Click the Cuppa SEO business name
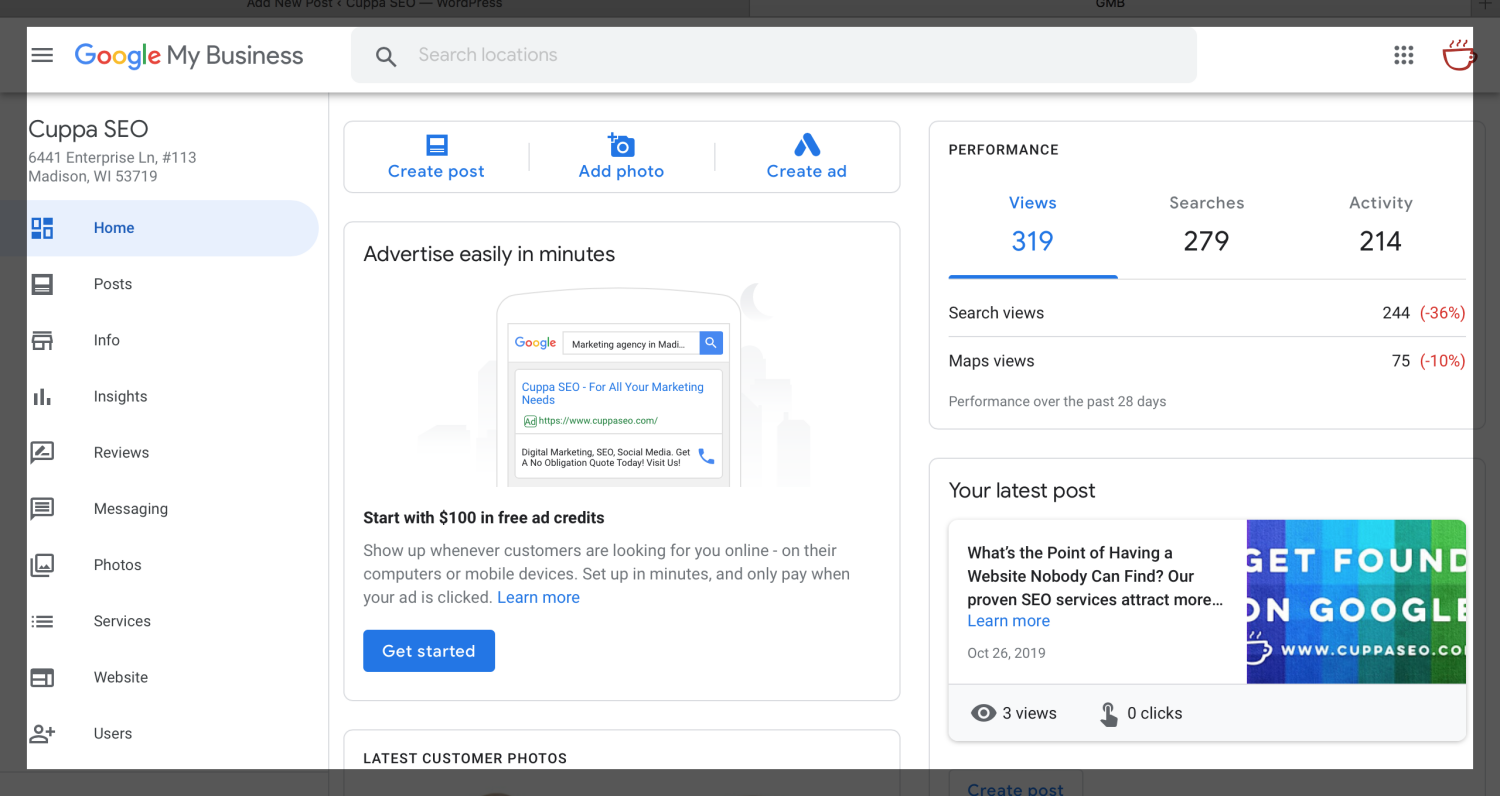 (88, 129)
